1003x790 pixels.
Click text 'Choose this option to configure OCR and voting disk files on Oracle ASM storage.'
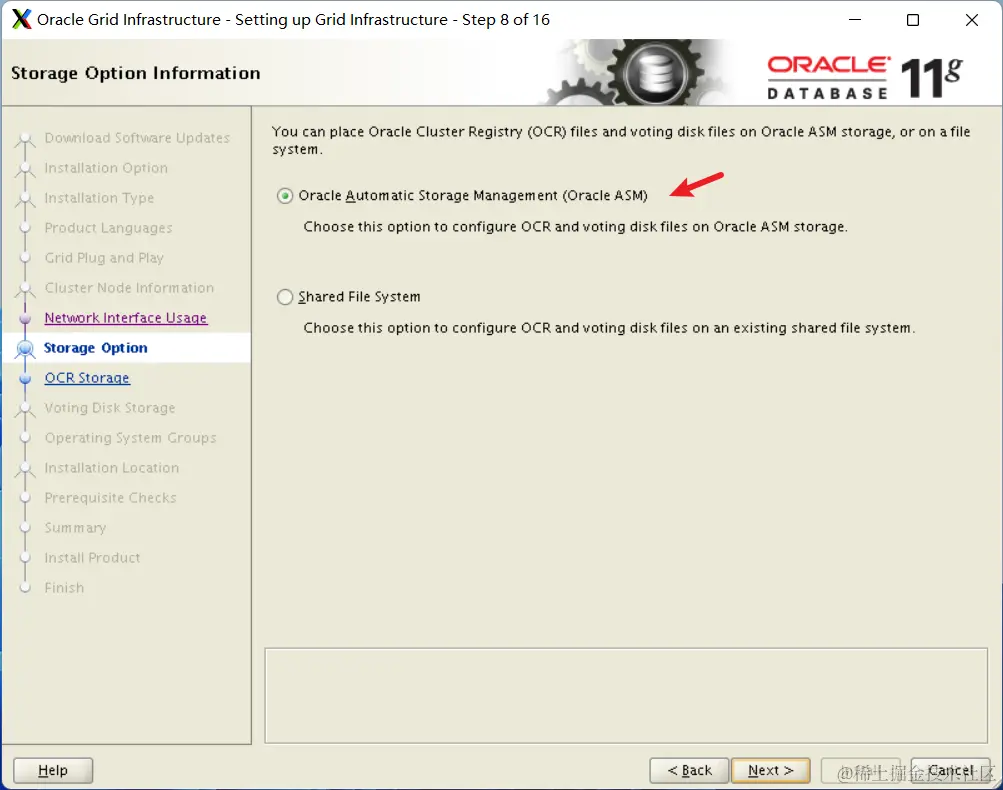pos(575,227)
